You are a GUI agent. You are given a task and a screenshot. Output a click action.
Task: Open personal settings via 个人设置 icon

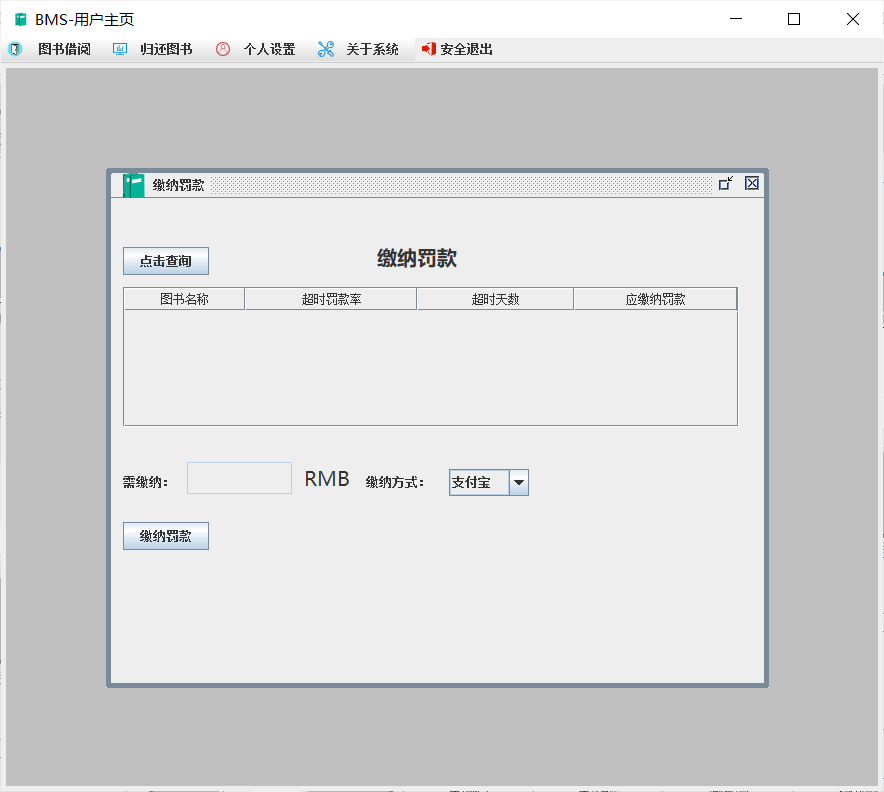coord(222,48)
